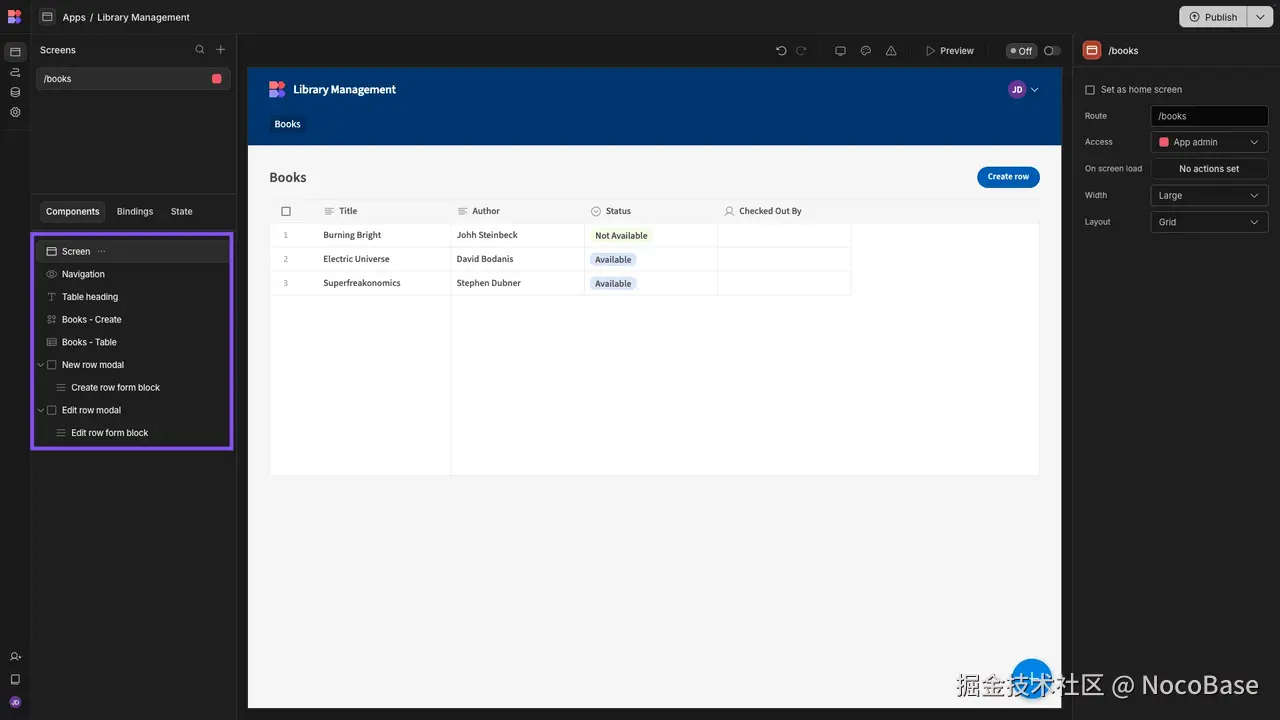The image size is (1280, 720).
Task: Toggle the switch next to Off label
Action: pyautogui.click(x=1051, y=51)
